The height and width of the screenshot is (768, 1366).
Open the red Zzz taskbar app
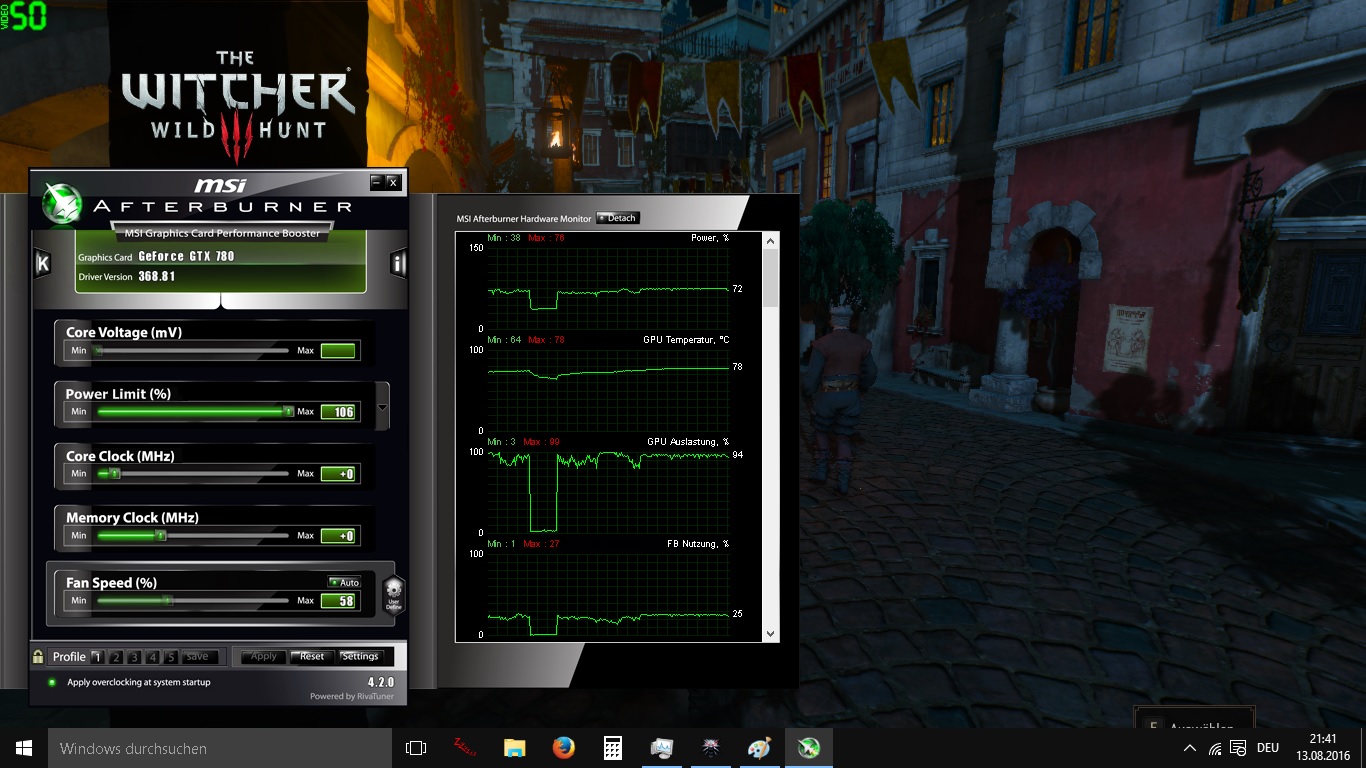tap(465, 748)
